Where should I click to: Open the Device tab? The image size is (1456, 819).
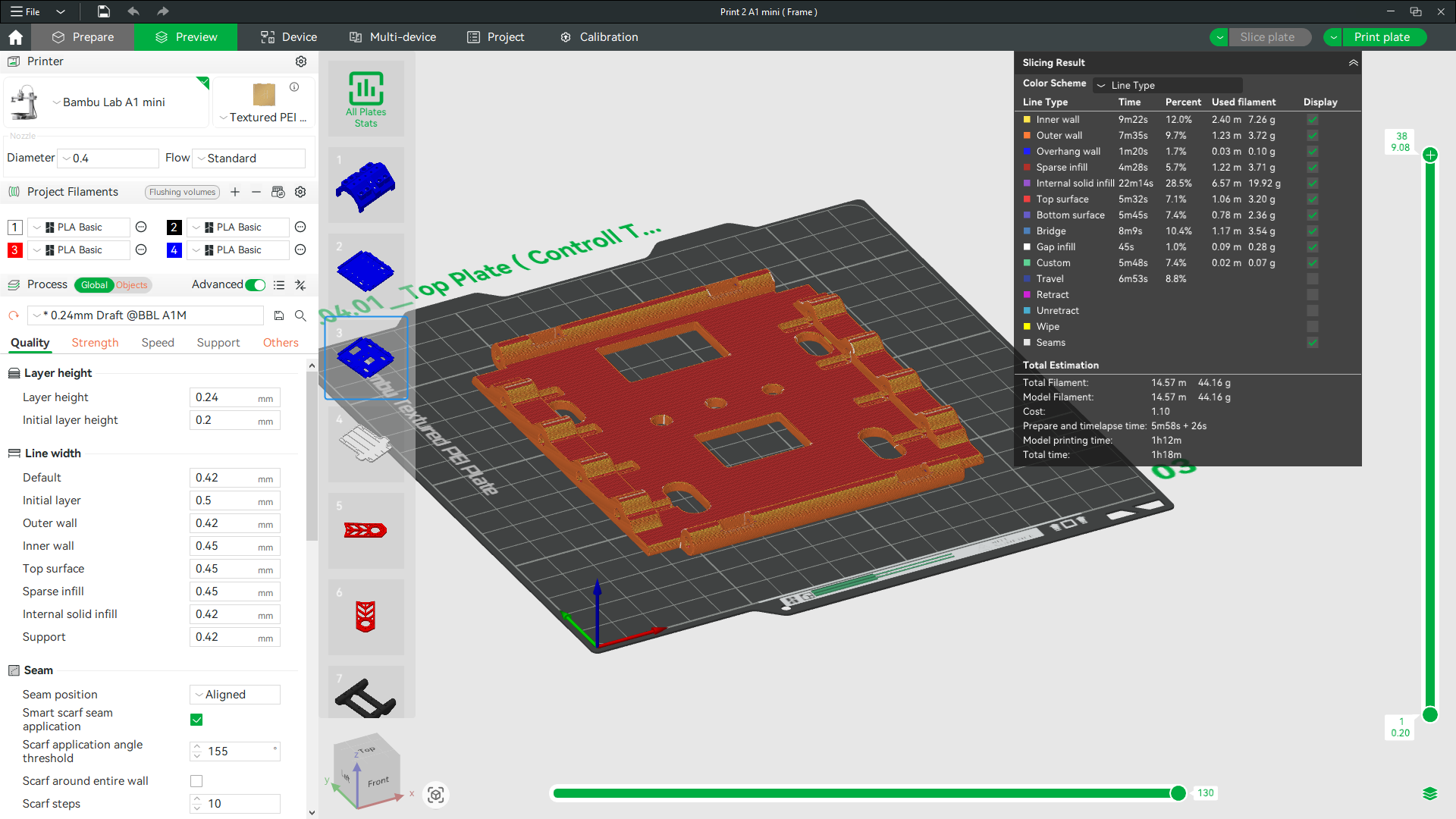[289, 37]
